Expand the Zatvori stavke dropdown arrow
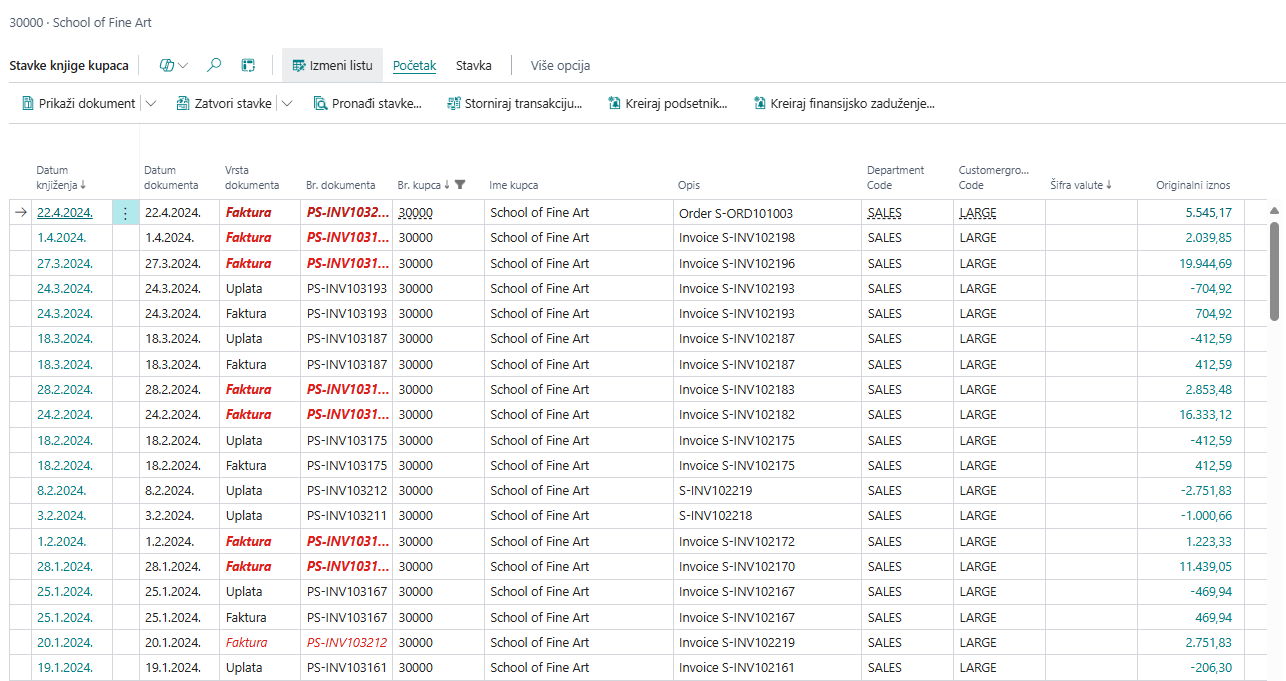The height and width of the screenshot is (681, 1286). pos(287,103)
